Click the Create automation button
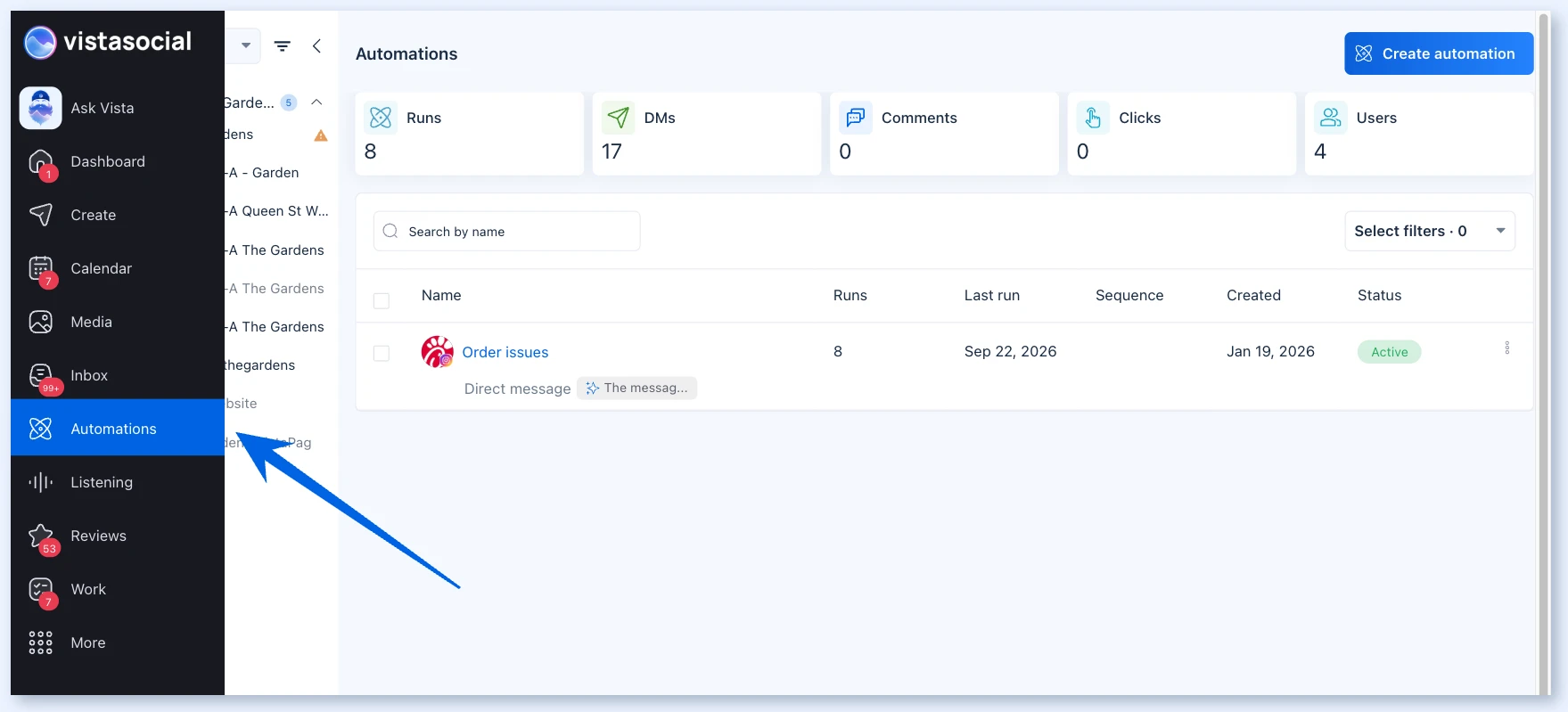The height and width of the screenshot is (712, 1568). click(x=1439, y=53)
